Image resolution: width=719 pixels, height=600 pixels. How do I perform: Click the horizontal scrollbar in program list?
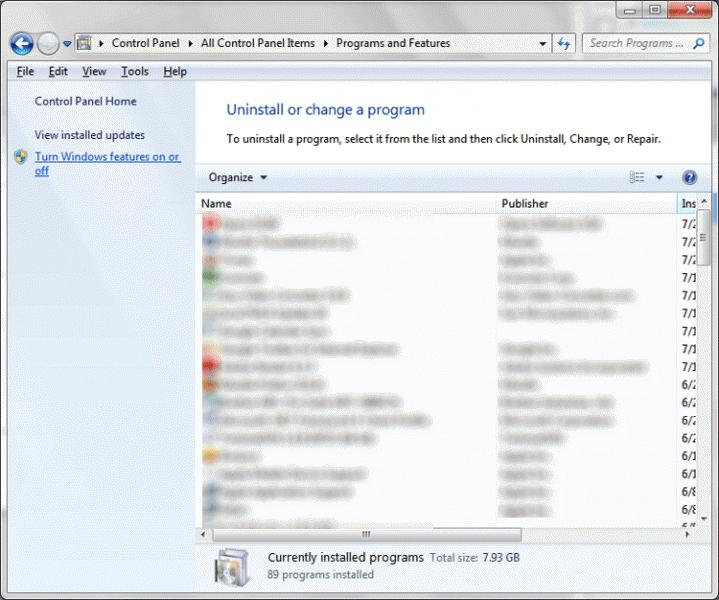[365, 535]
